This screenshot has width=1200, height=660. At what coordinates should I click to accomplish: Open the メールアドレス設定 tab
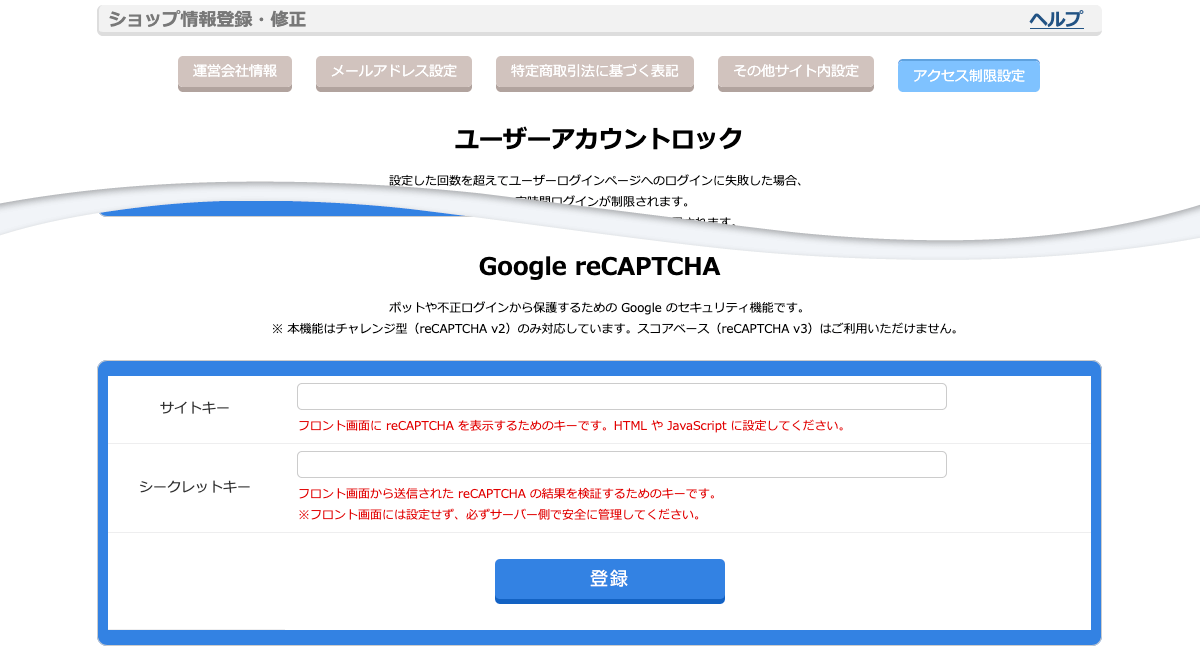tap(393, 72)
